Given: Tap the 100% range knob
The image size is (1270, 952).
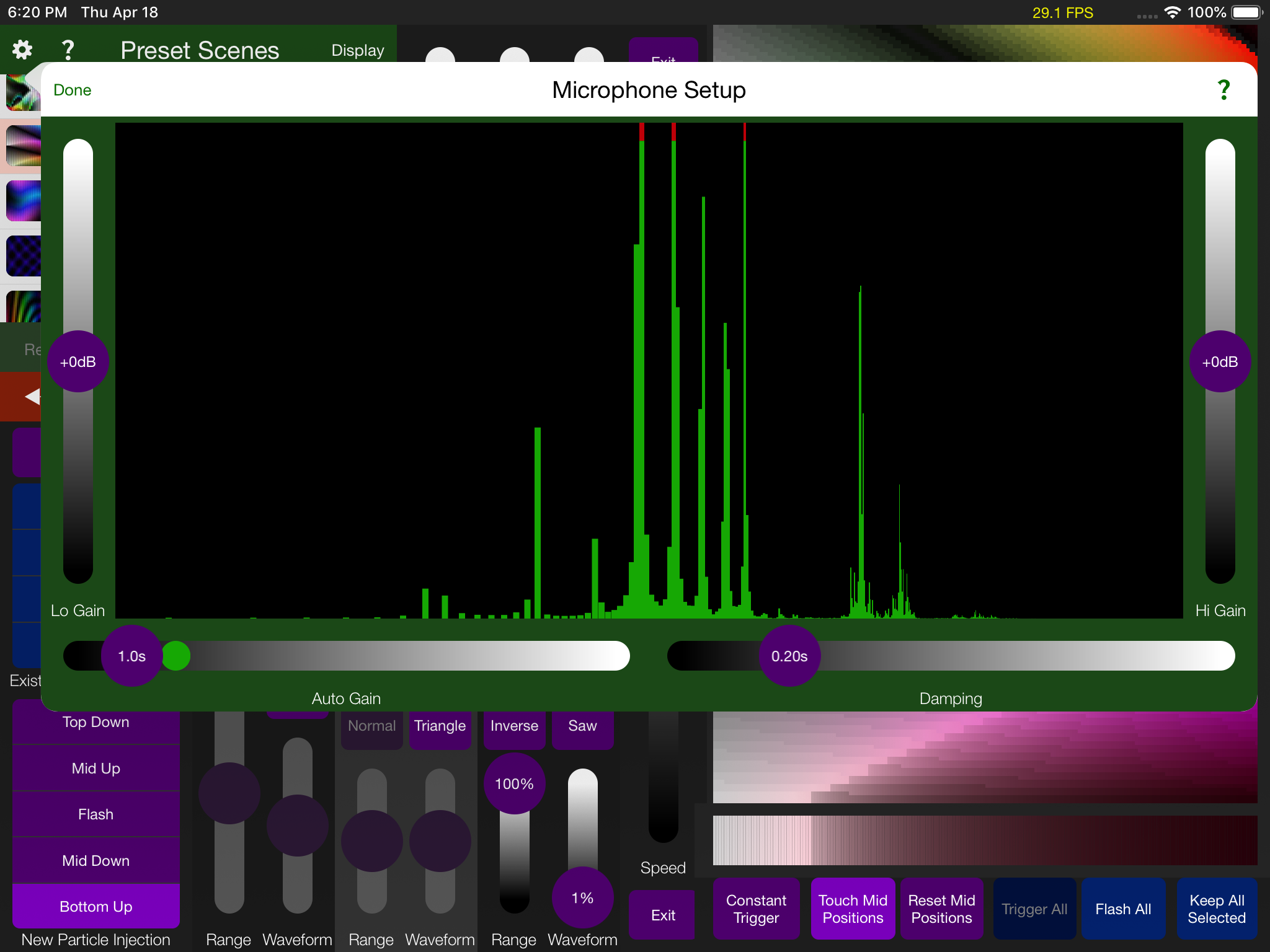Looking at the screenshot, I should 513,783.
